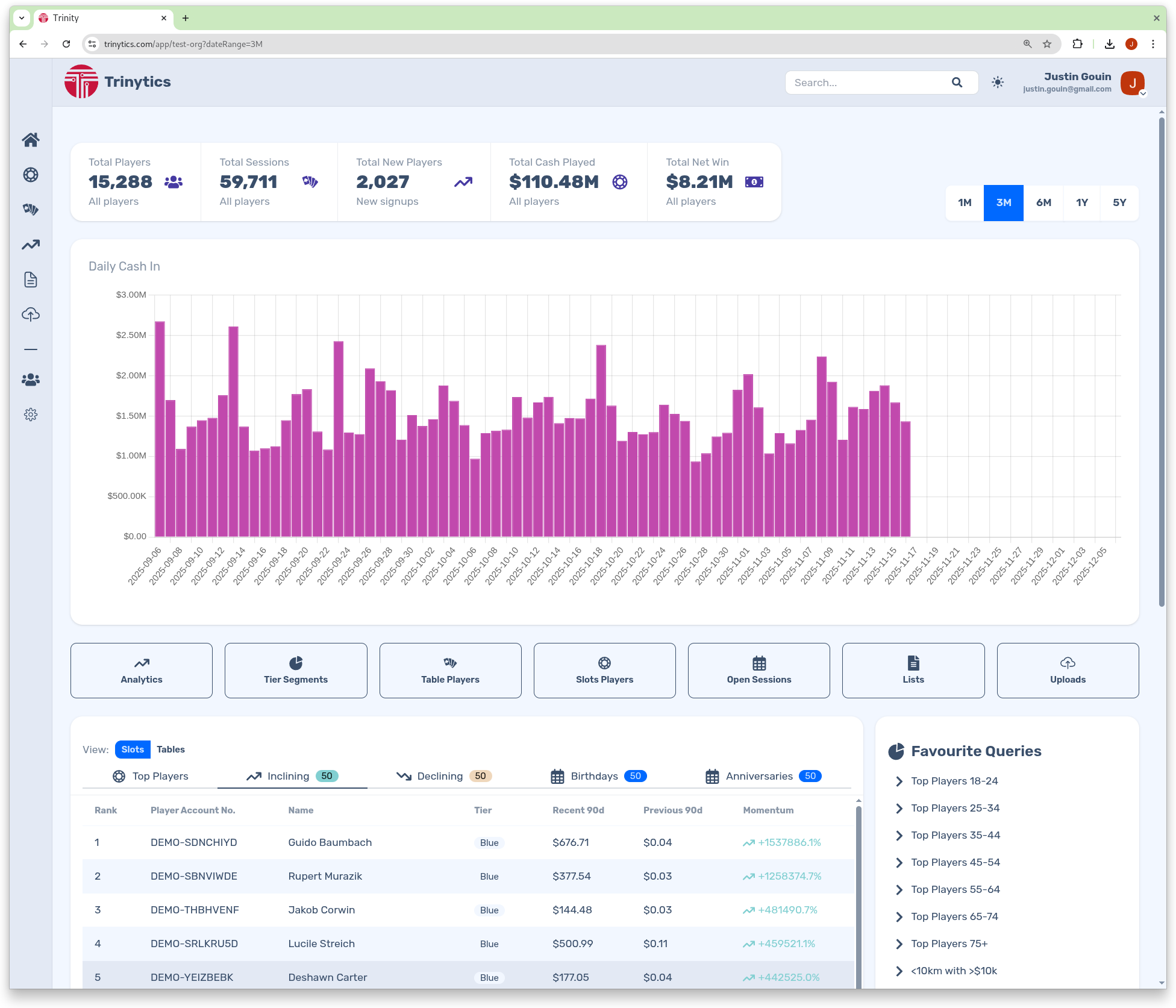Click the 5Y date range button
This screenshot has height=1008, width=1176.
coord(1119,202)
